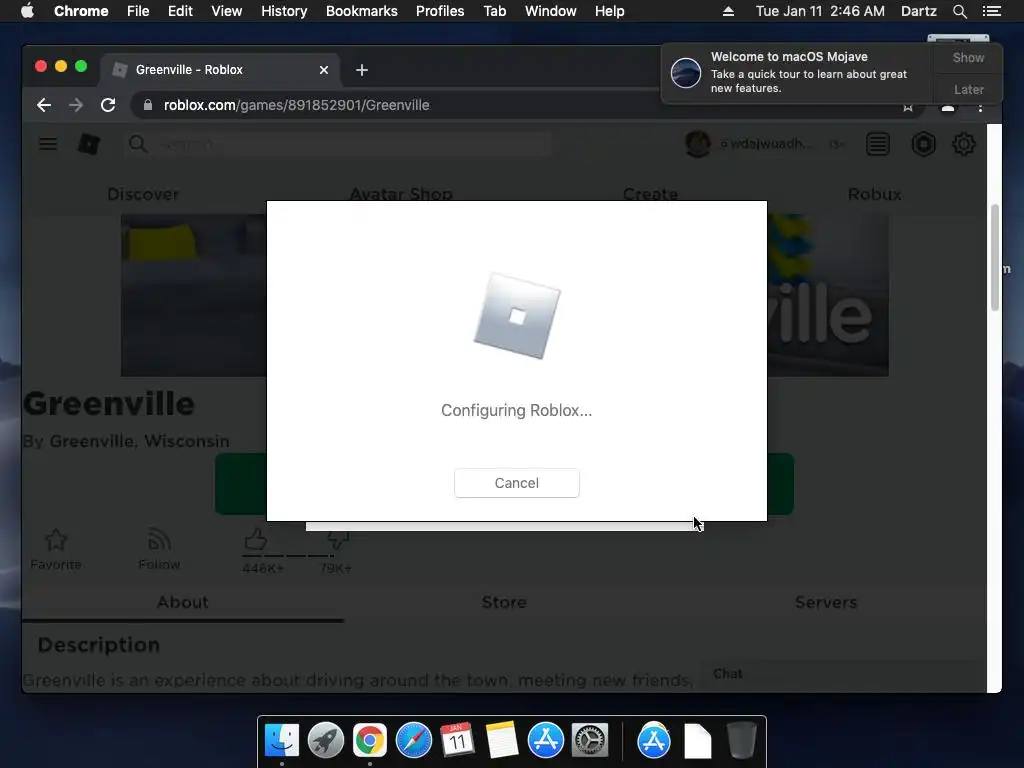Open the blank document in the Dock
This screenshot has width=1024, height=768.
click(x=697, y=741)
